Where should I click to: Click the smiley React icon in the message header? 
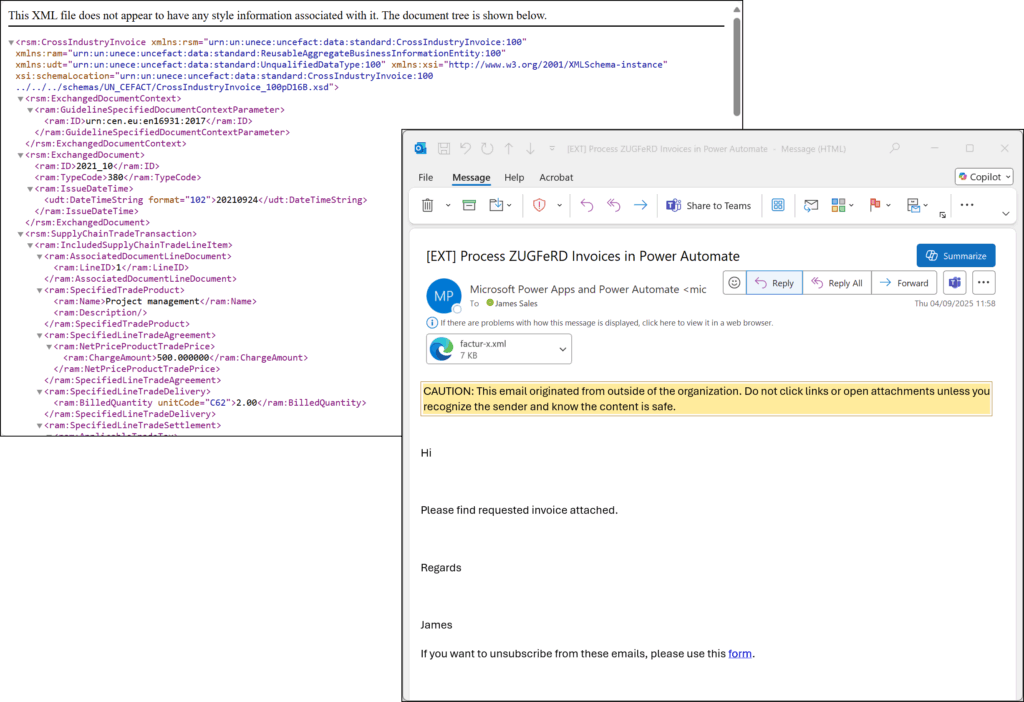(x=735, y=283)
